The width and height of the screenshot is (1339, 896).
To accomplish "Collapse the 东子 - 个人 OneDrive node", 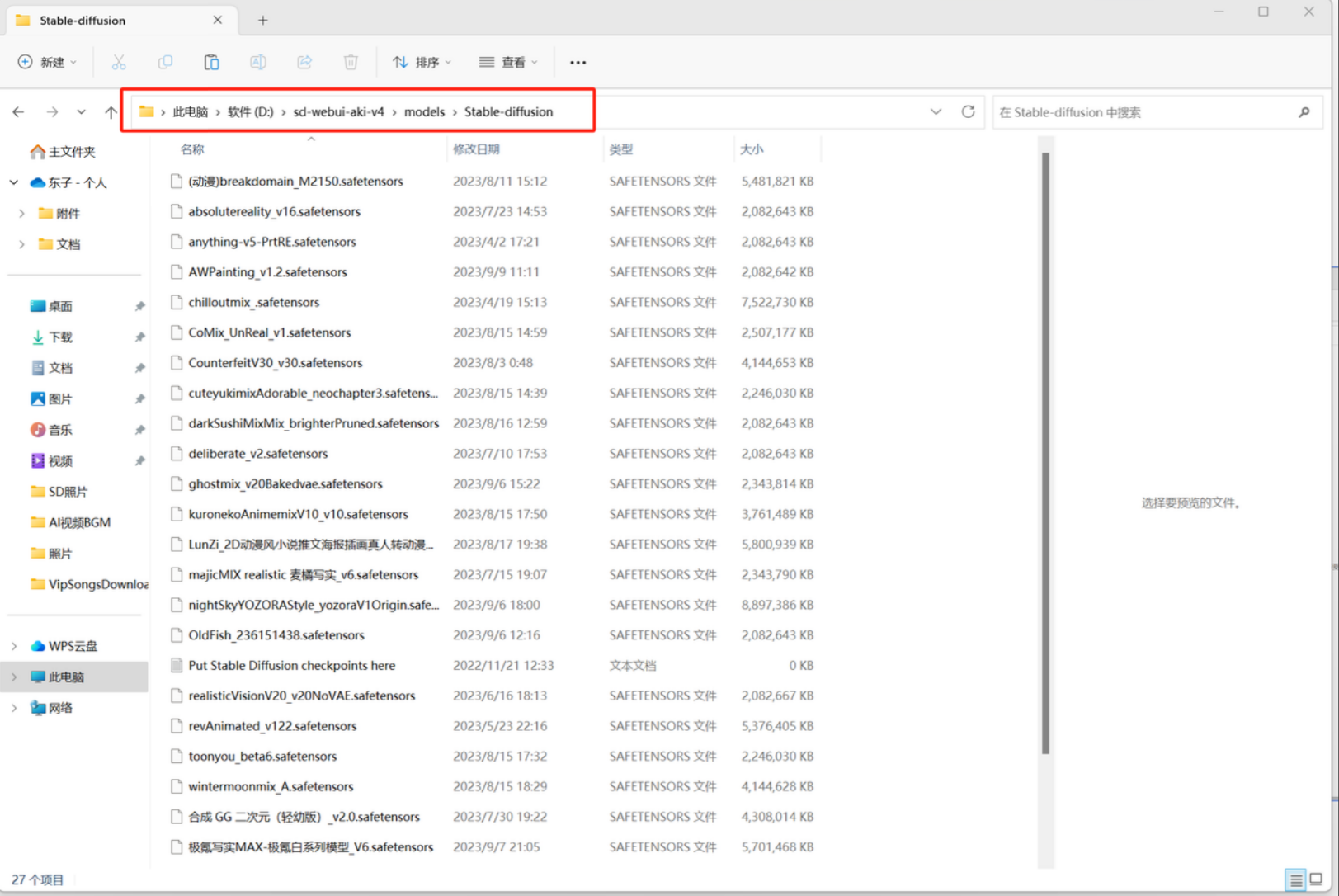I will click(14, 182).
